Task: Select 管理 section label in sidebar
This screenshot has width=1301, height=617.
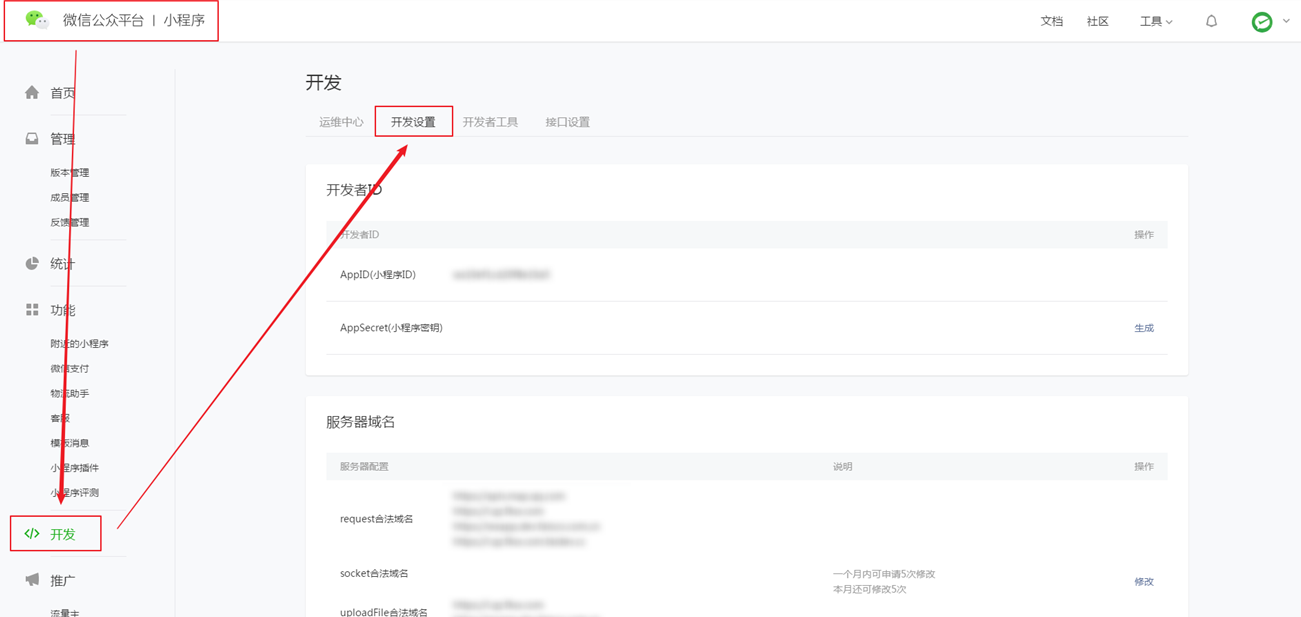Action: (63, 139)
